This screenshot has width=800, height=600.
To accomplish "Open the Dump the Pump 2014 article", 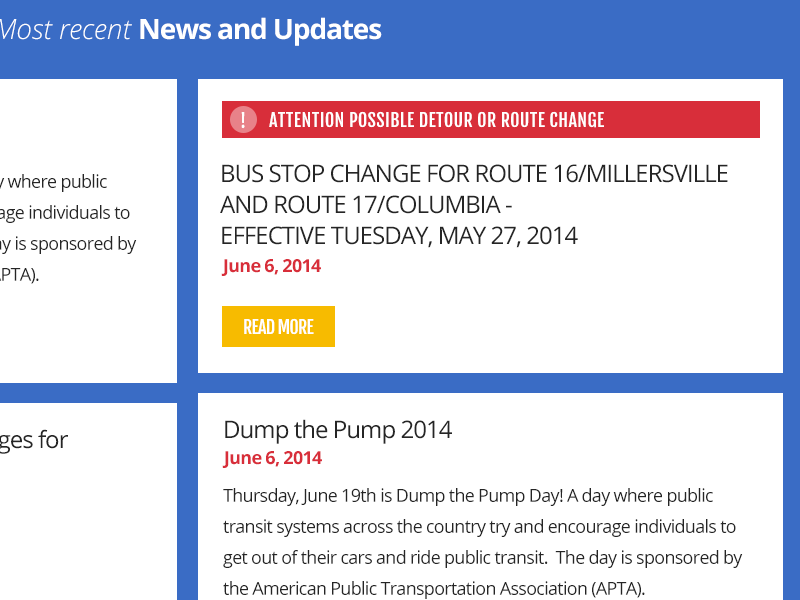I will [338, 429].
